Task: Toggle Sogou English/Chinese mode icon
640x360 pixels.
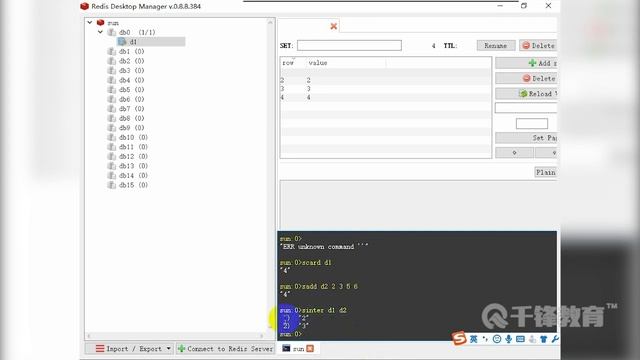Action: click(473, 339)
